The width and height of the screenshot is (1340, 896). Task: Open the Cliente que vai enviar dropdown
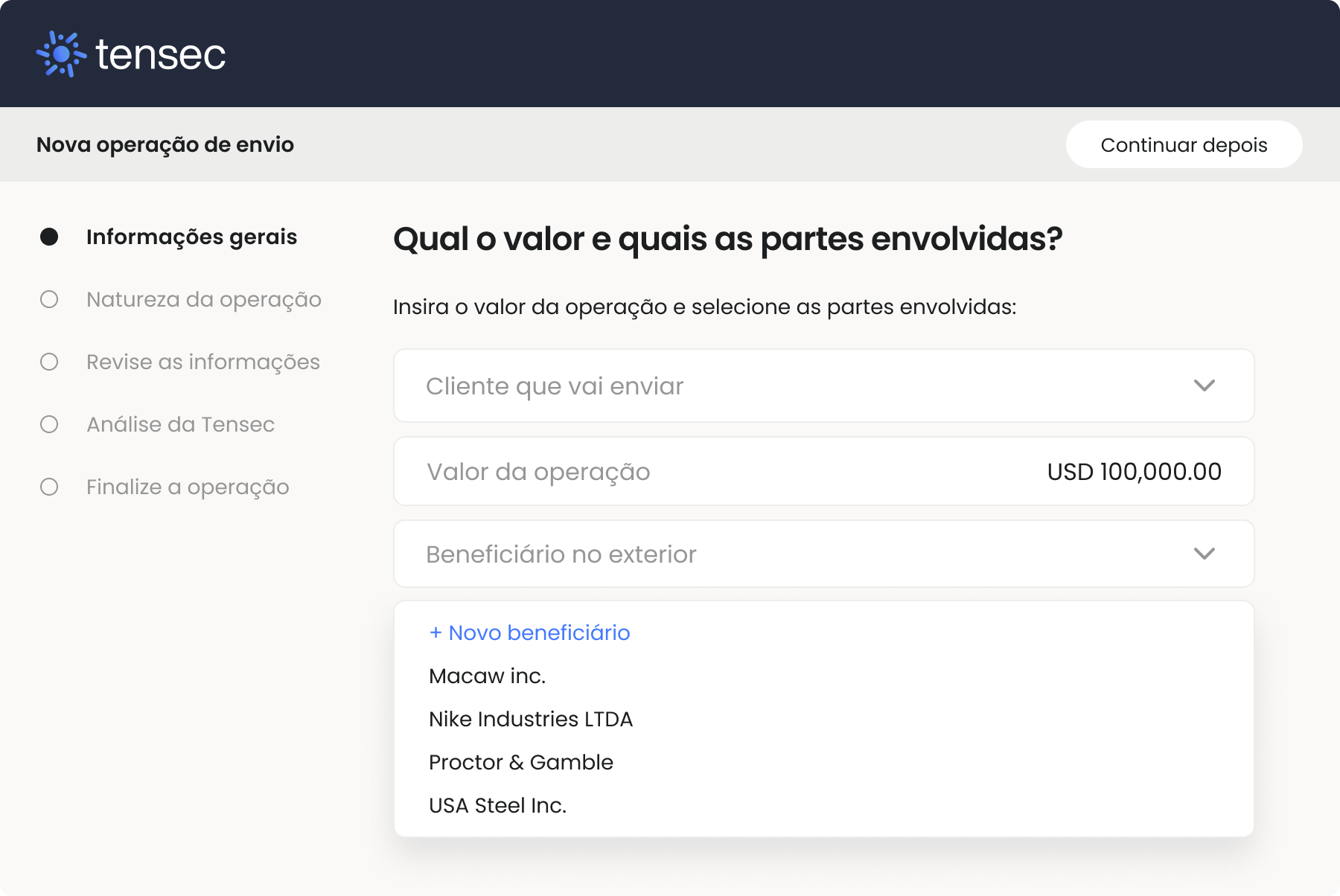coord(823,385)
